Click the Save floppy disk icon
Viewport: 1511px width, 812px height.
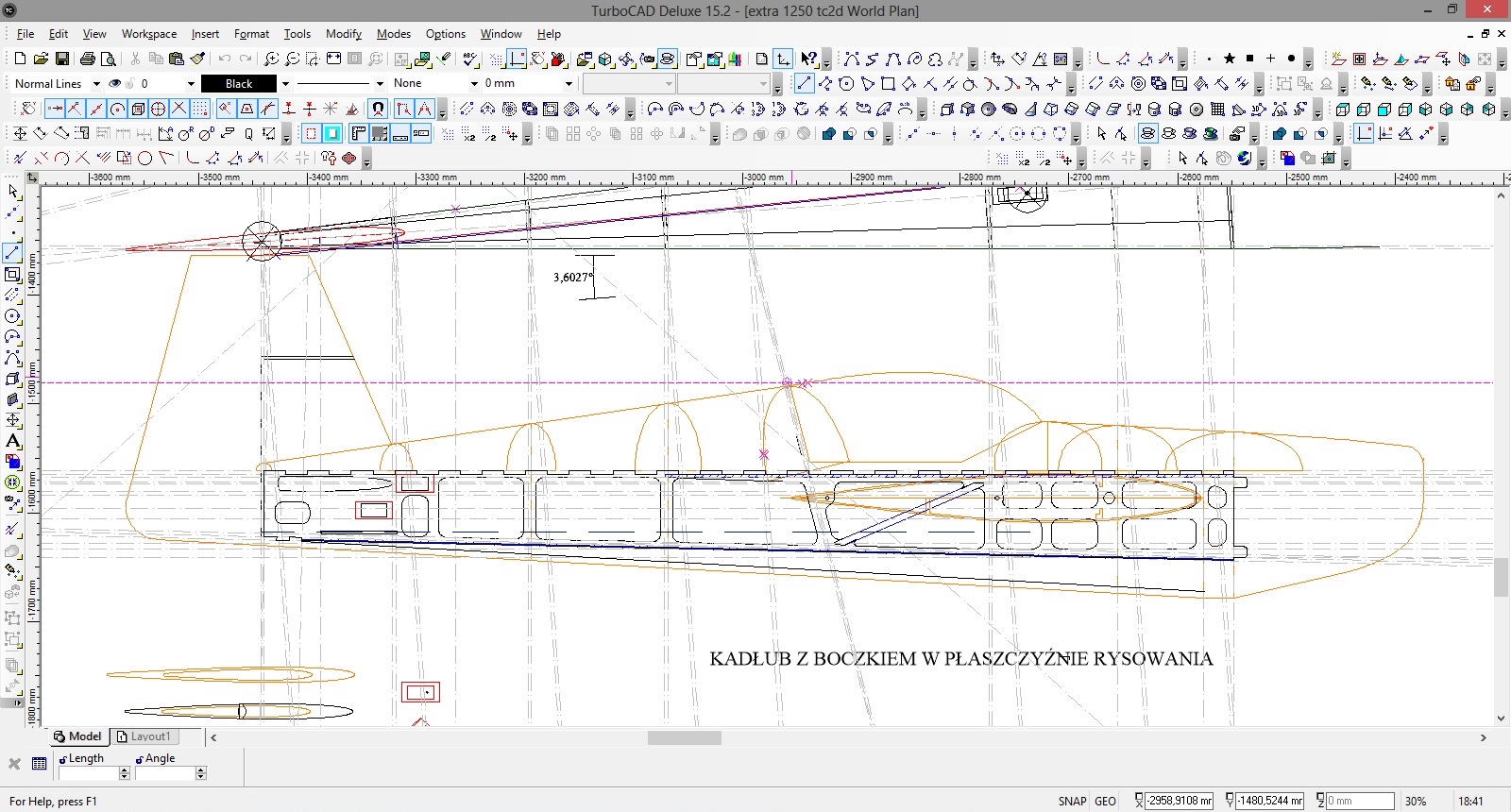[61, 59]
